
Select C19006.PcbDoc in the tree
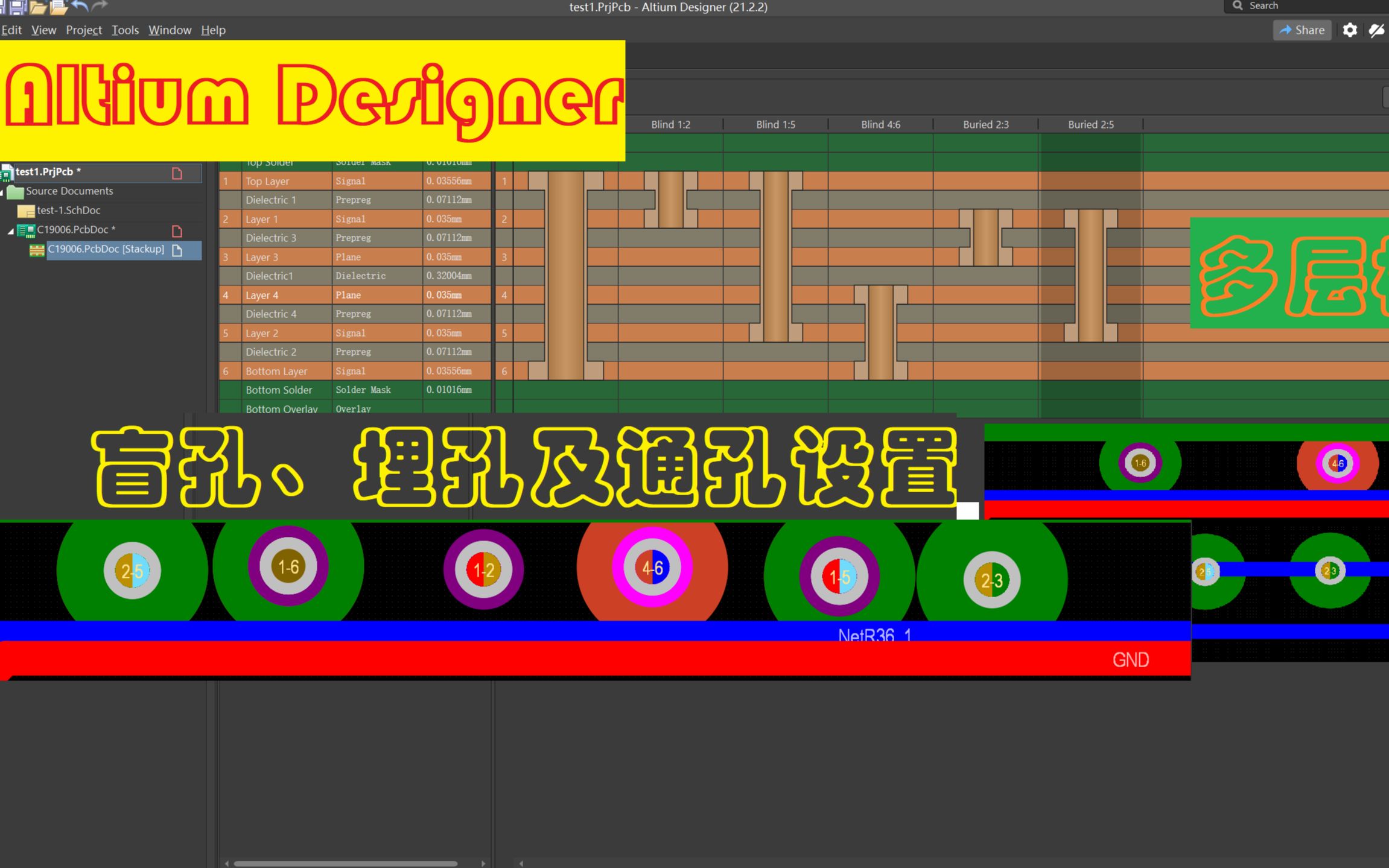(x=76, y=230)
